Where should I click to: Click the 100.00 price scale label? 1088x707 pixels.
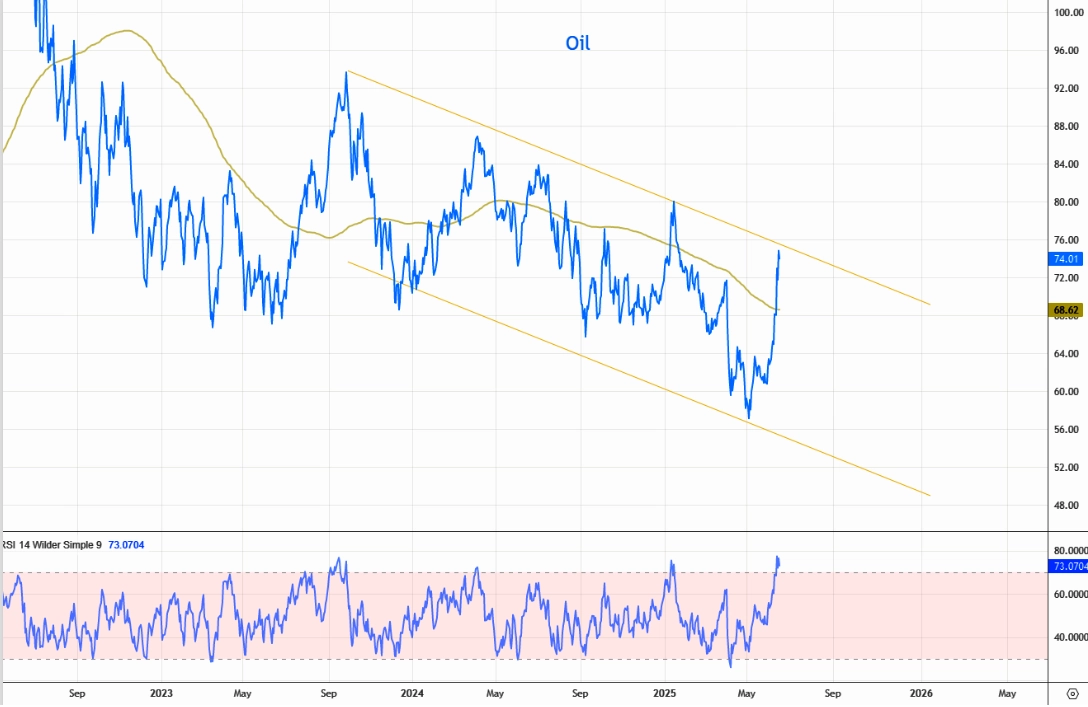[1066, 12]
